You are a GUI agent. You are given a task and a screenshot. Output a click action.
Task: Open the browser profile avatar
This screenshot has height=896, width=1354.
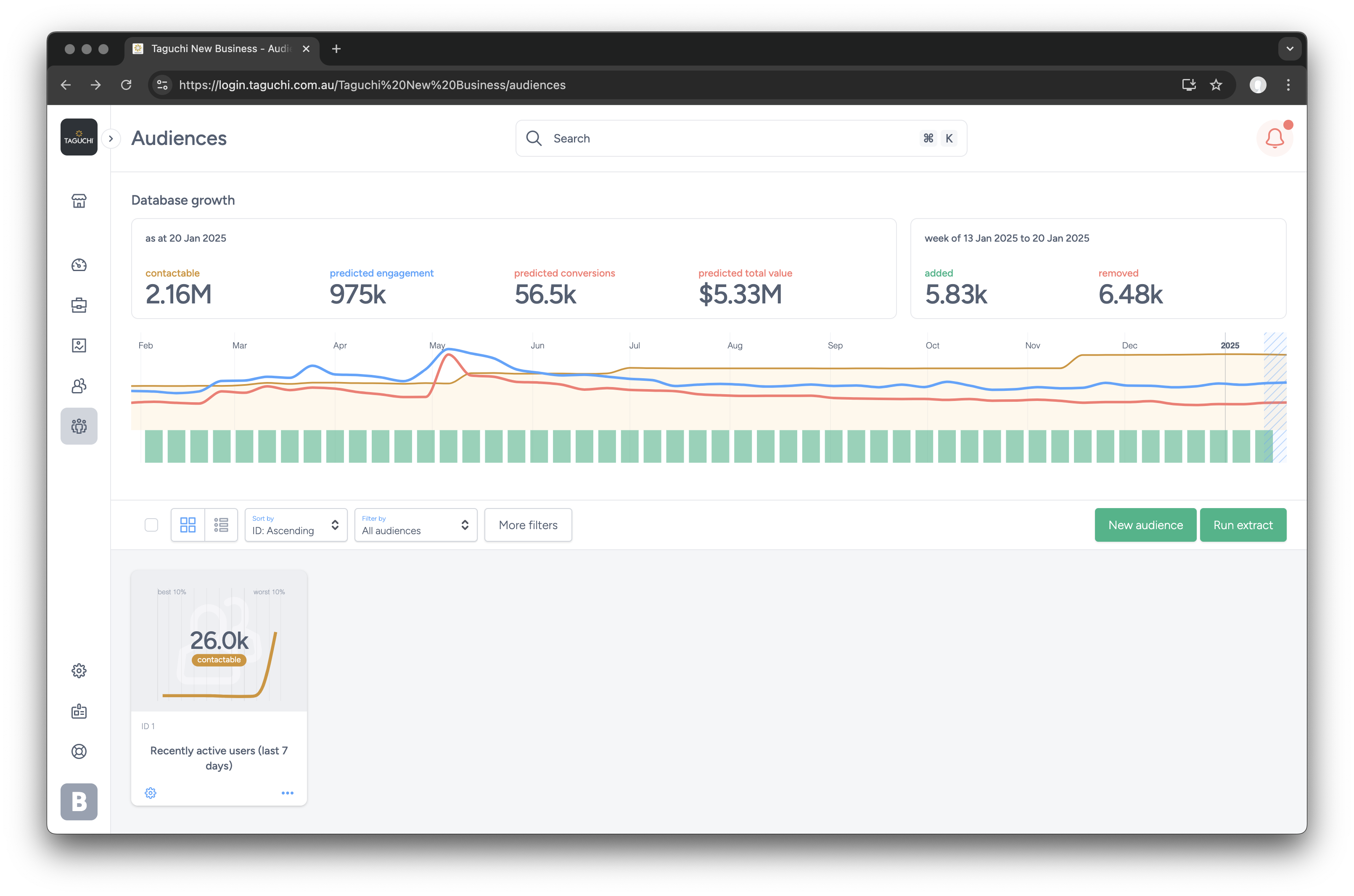pyautogui.click(x=1257, y=84)
